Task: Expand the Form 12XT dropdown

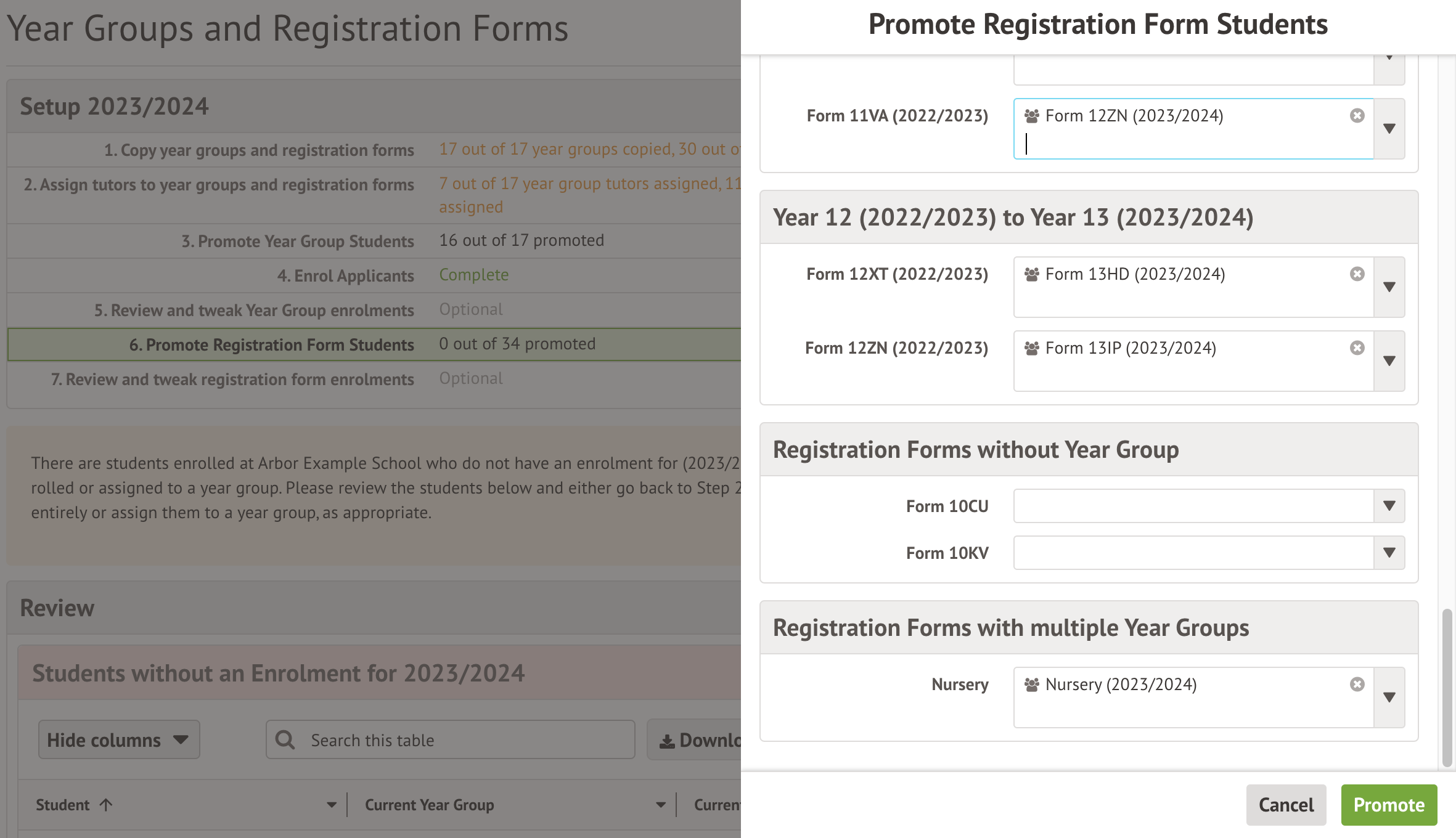Action: click(x=1389, y=287)
